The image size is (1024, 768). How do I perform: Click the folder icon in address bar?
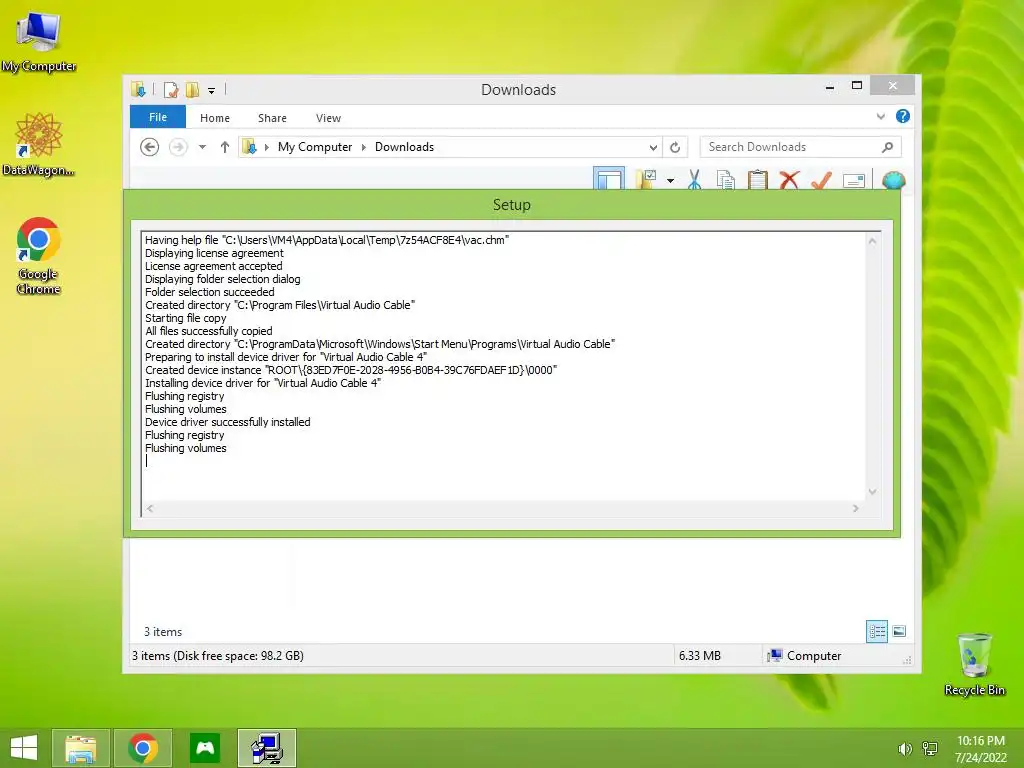(249, 147)
